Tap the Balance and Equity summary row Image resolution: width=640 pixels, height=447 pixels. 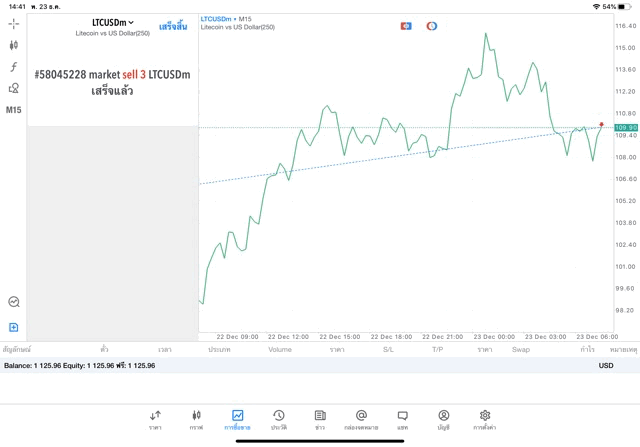320,365
